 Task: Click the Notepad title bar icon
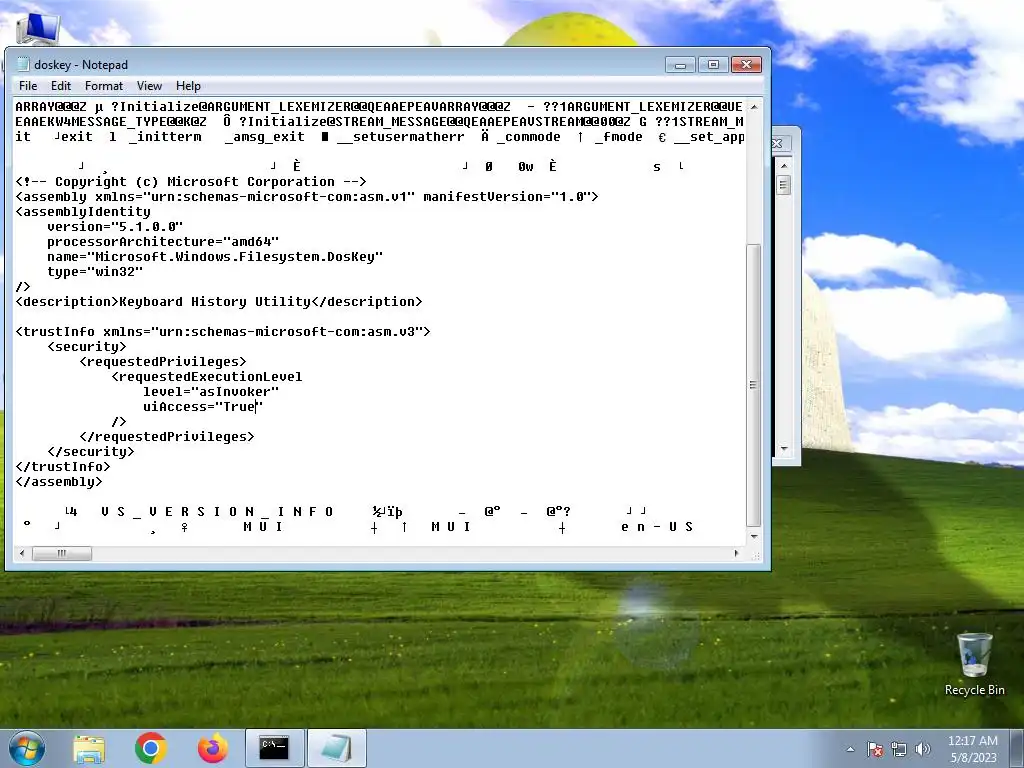(x=23, y=64)
